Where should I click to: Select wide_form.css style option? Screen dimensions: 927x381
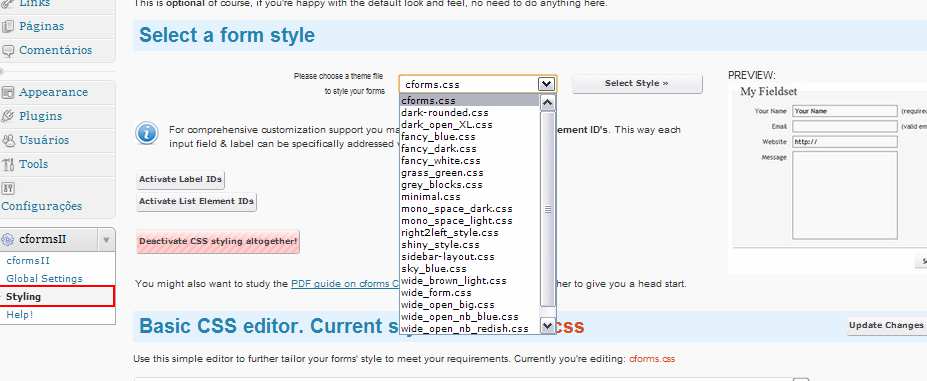pos(470,293)
